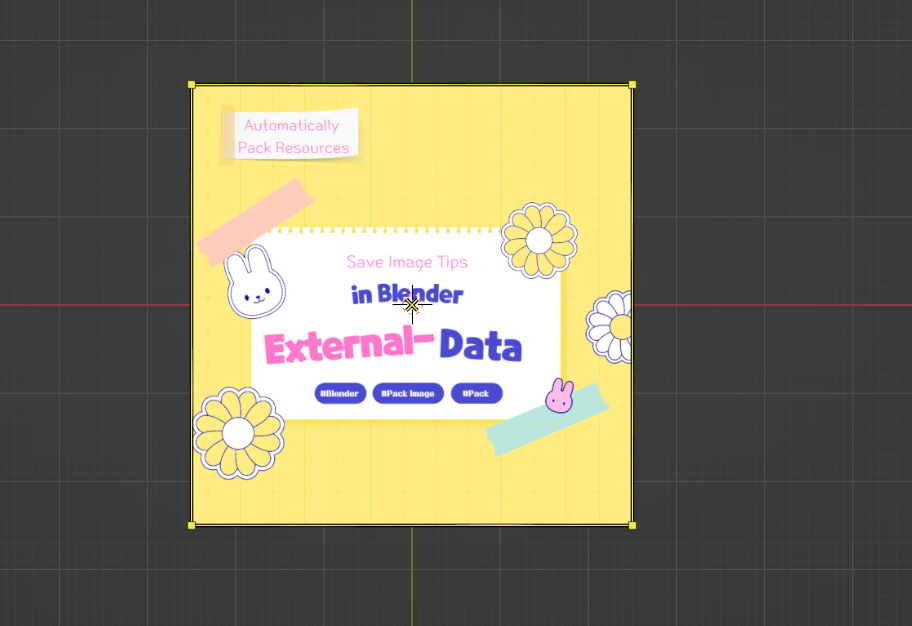Click the "Automatically Pack Resources" note on image
This screenshot has height=626, width=912.
291,134
